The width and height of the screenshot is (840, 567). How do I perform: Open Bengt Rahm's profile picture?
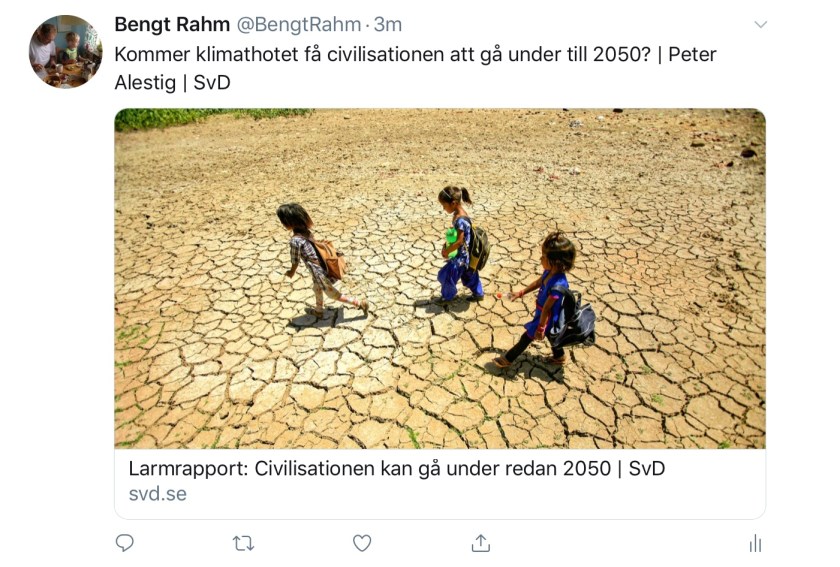click(x=65, y=52)
